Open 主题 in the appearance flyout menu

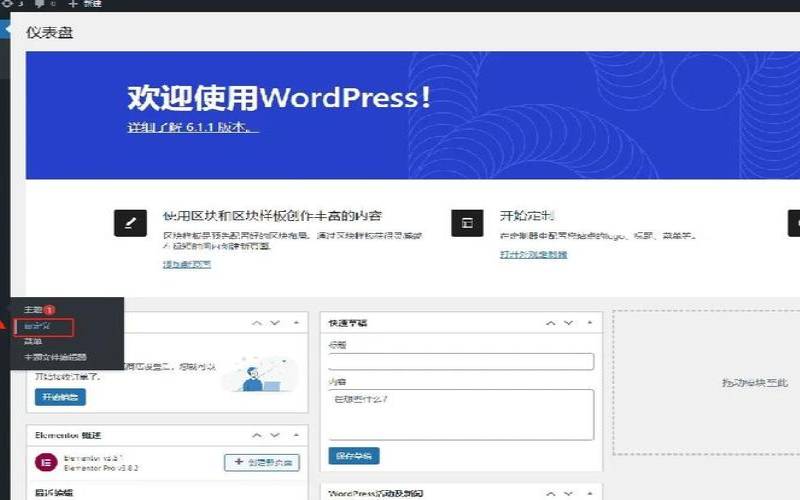[34, 310]
